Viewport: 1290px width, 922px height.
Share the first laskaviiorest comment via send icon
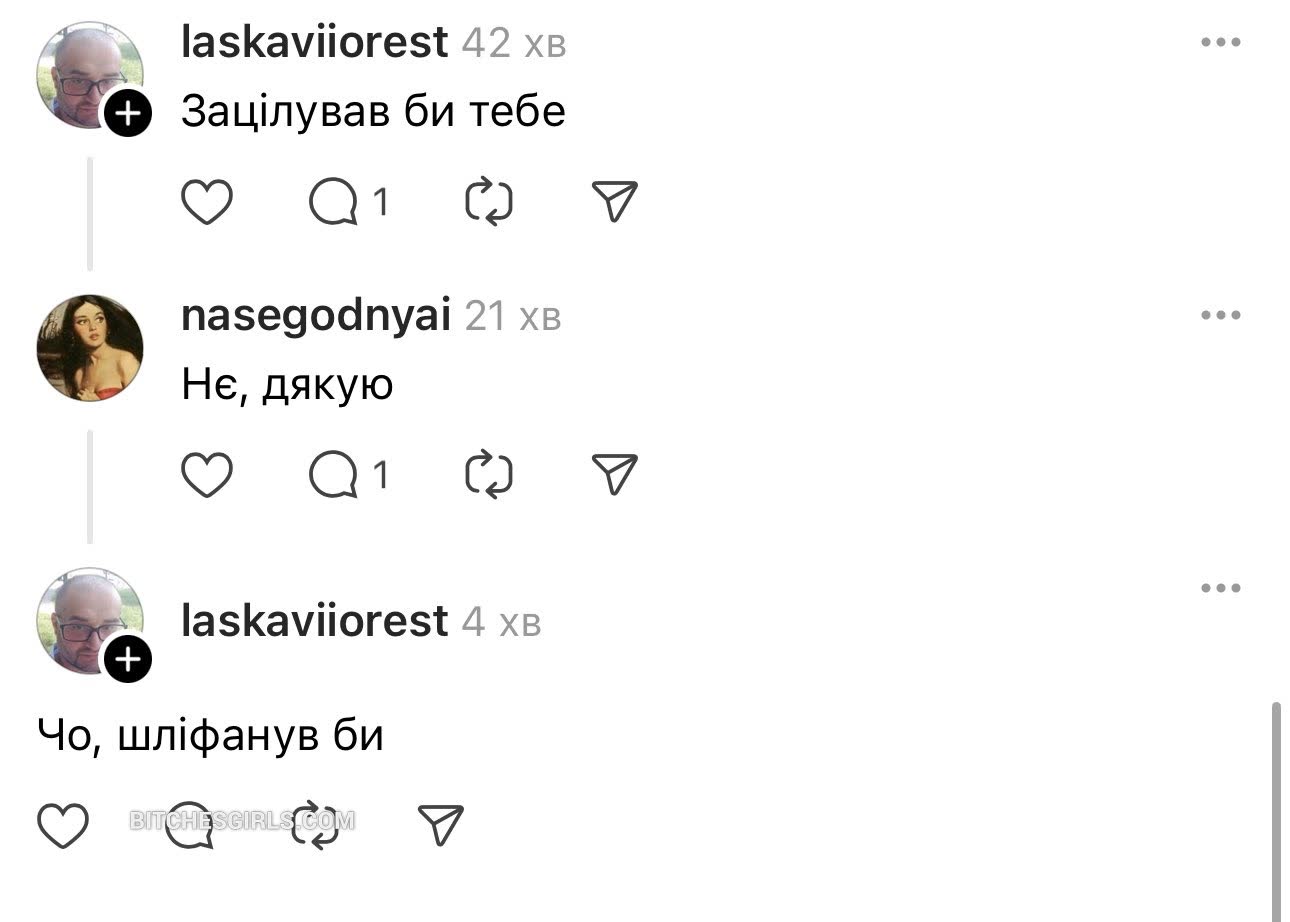(x=614, y=202)
